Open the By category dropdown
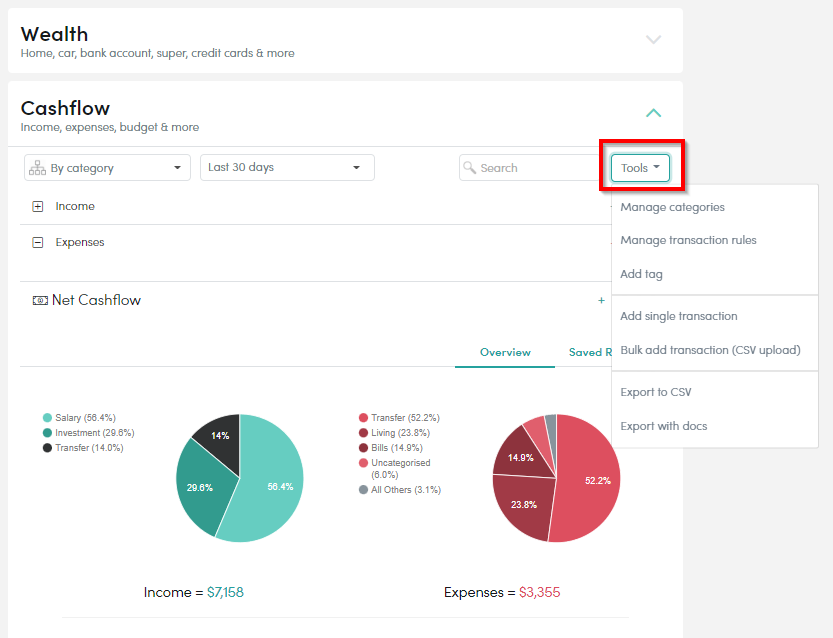The image size is (833, 638). click(x=107, y=168)
